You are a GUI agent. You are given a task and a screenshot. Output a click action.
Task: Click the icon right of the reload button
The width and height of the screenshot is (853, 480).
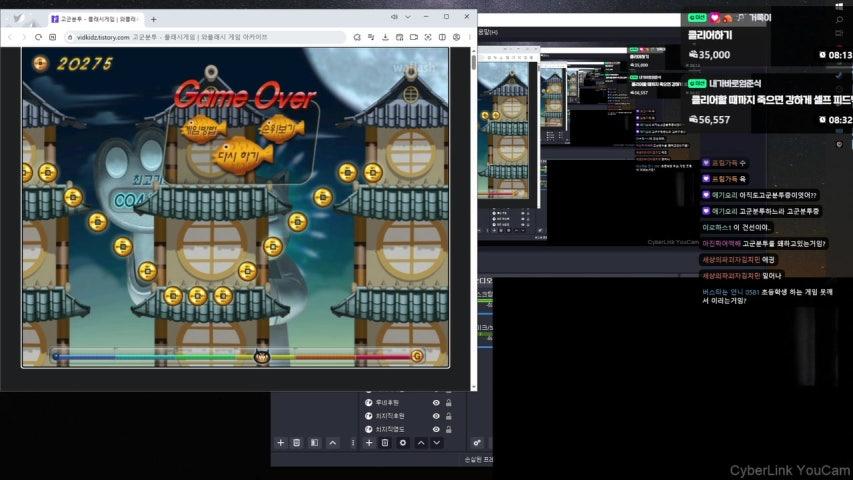[53, 37]
